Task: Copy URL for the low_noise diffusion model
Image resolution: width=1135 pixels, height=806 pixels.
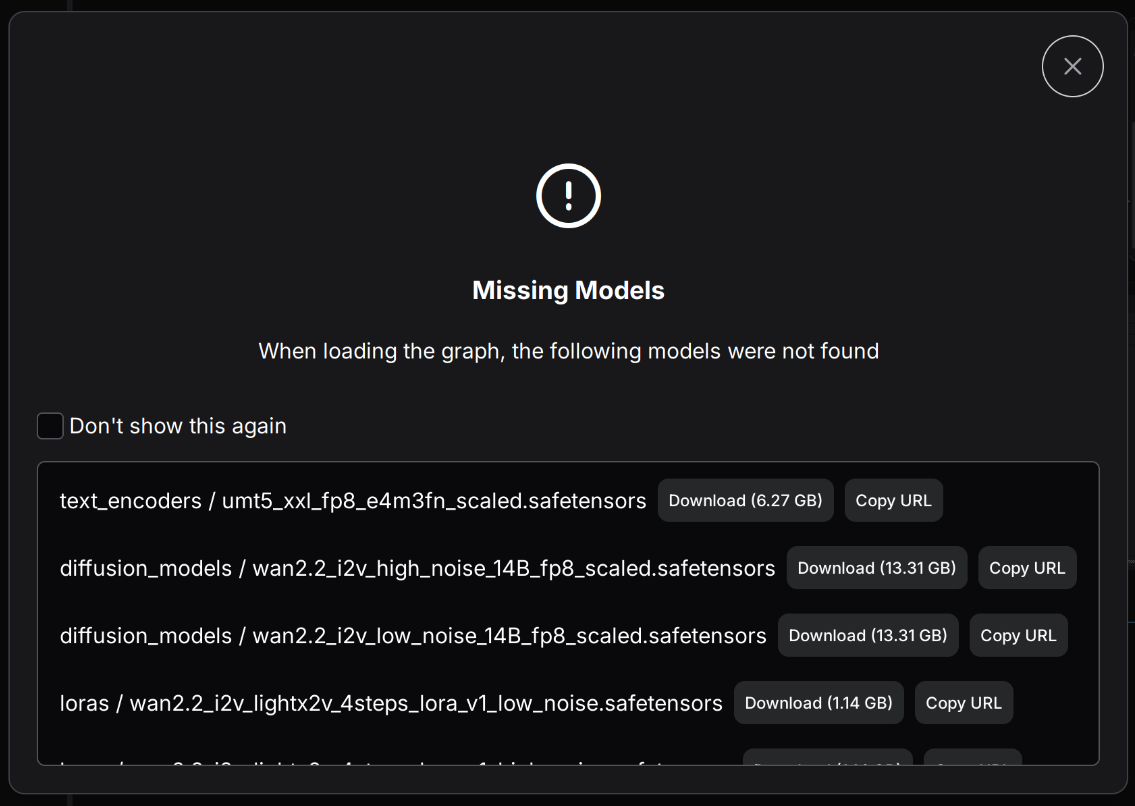Action: [1018, 635]
